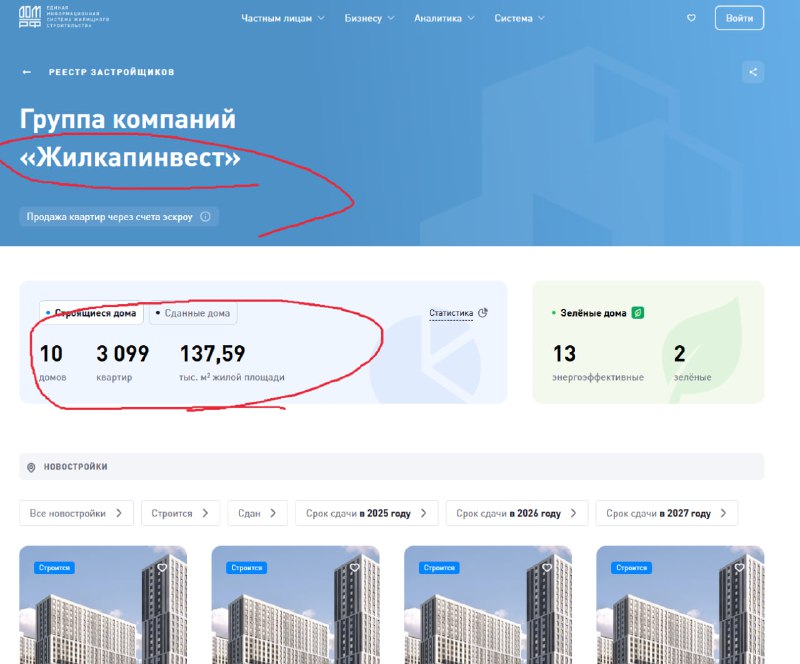Favorite the first building card heart
Screen dimensions: 800x664
tap(162, 568)
